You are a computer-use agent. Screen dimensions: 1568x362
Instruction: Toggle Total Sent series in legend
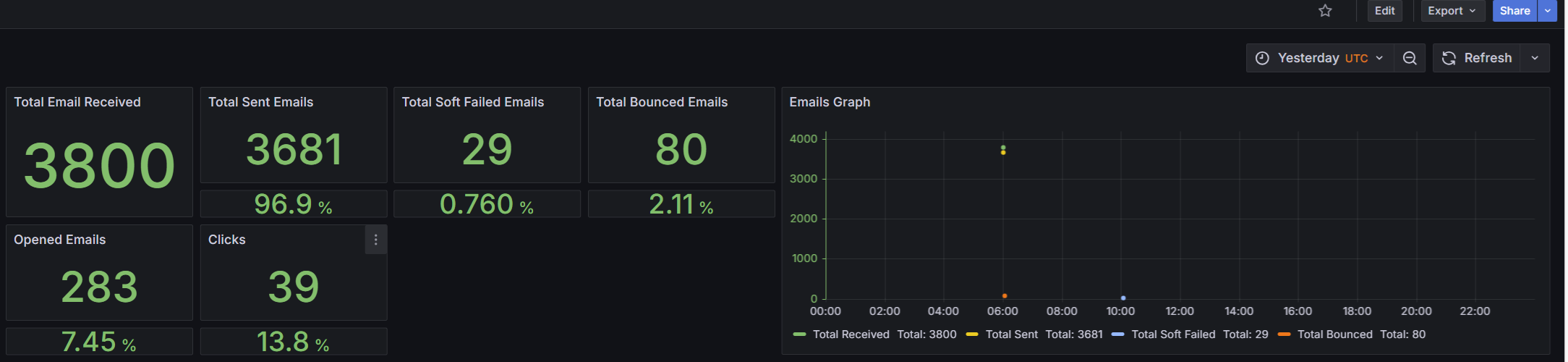1011,334
